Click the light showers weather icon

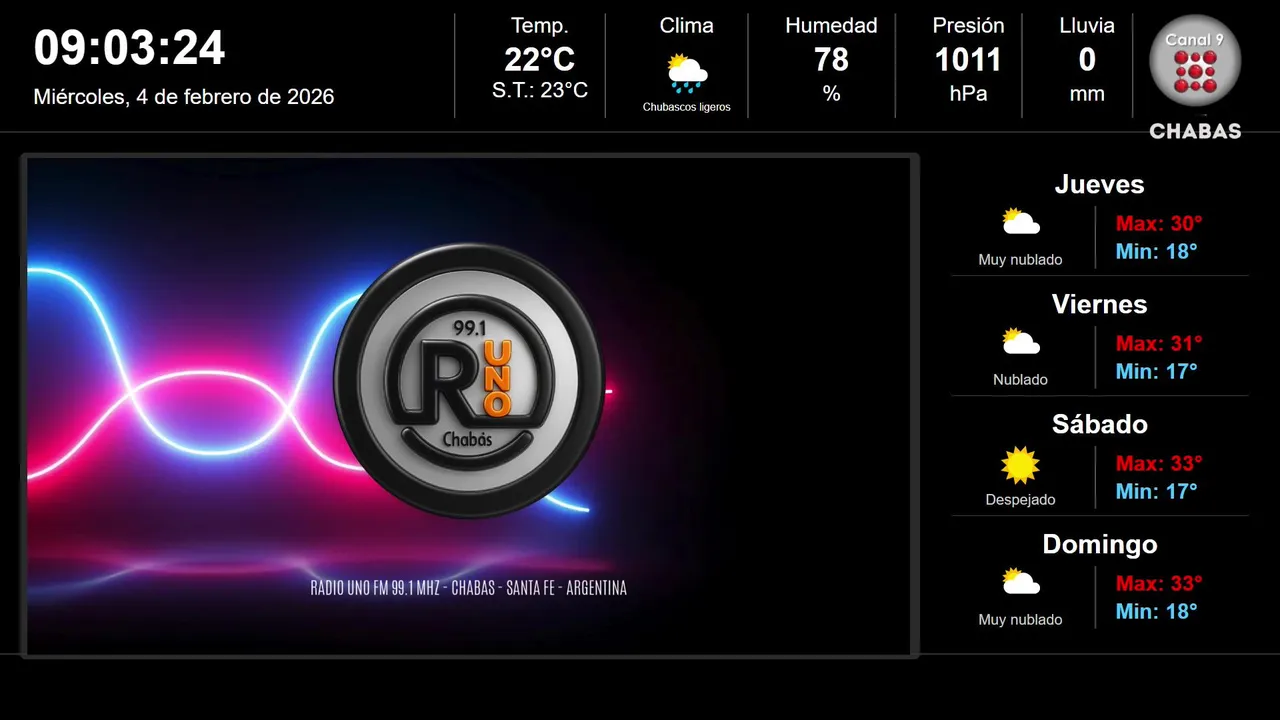click(687, 73)
